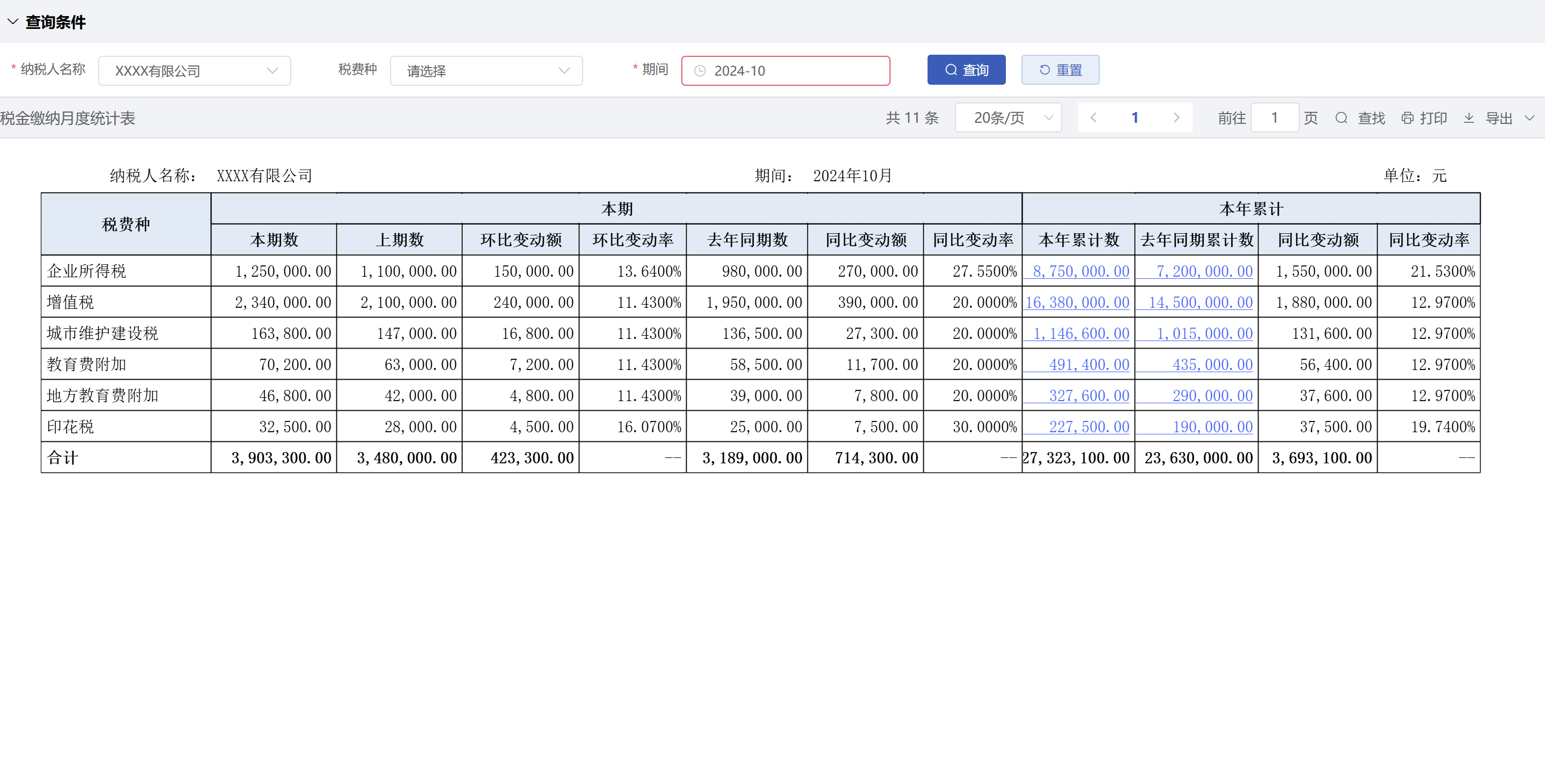Click the 期间 date field showing 2024-10
Screen dimensions: 1545x784
[x=785, y=71]
